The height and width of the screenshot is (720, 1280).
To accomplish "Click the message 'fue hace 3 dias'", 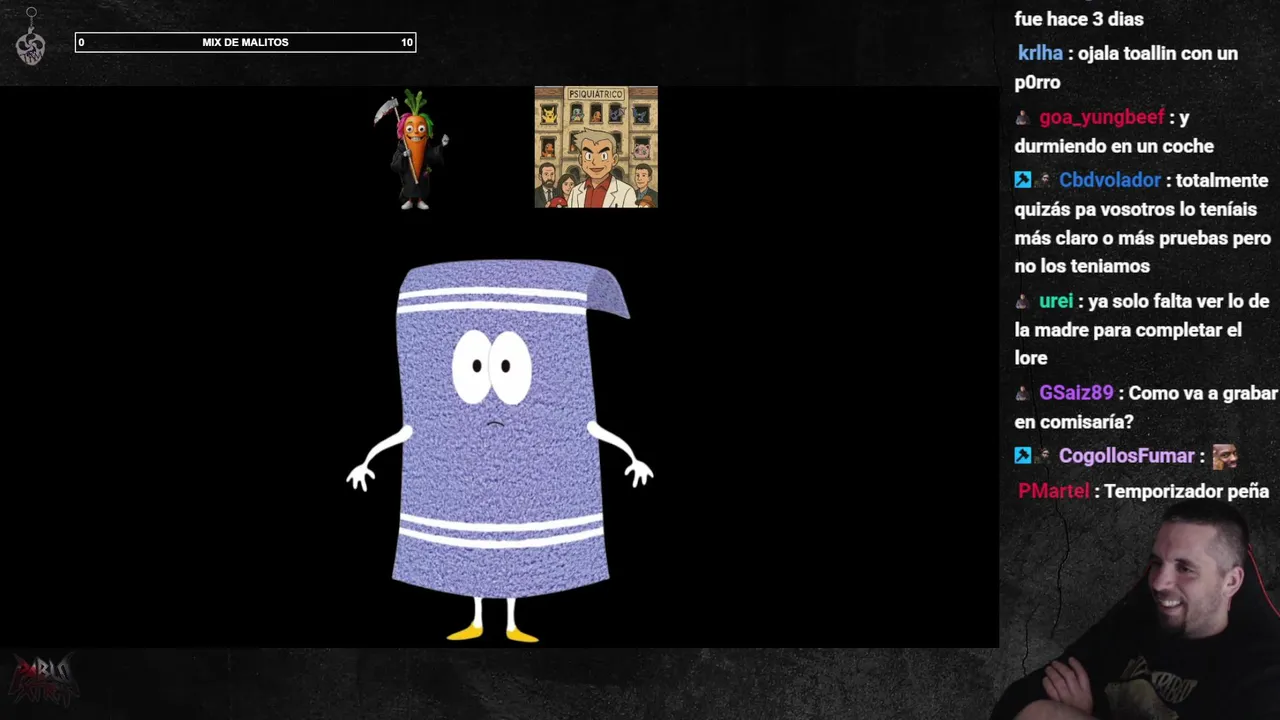I will (x=1079, y=19).
